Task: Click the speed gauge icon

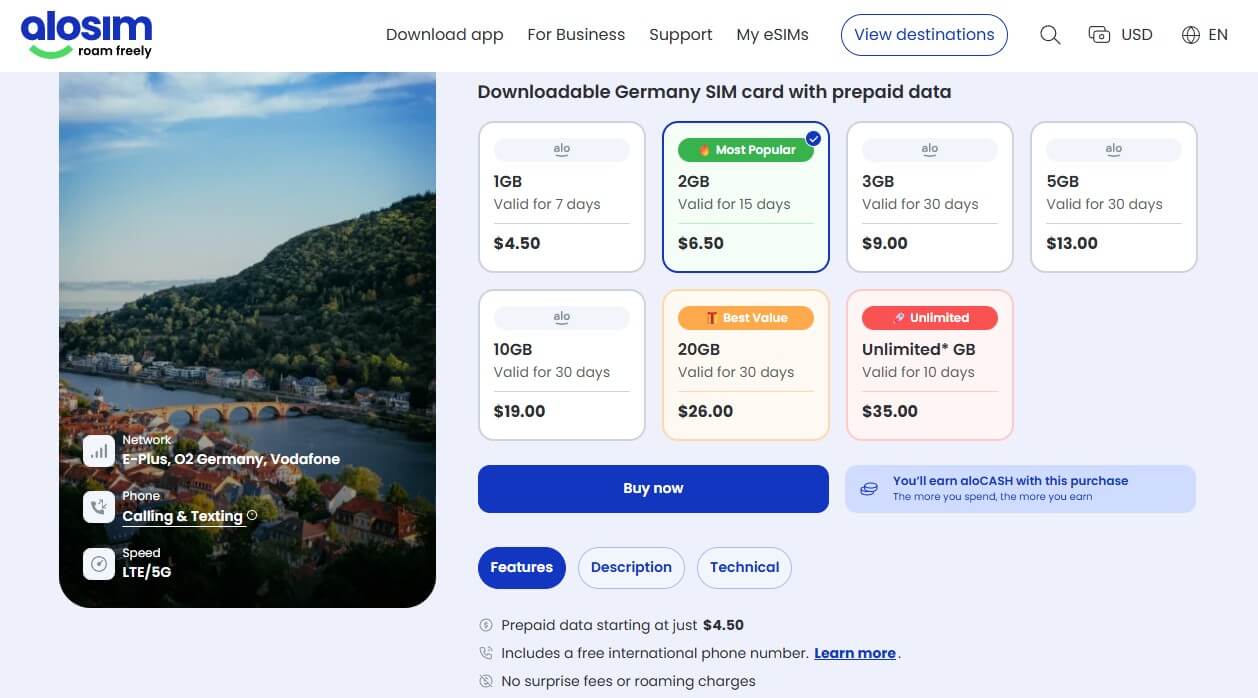Action: click(99, 564)
